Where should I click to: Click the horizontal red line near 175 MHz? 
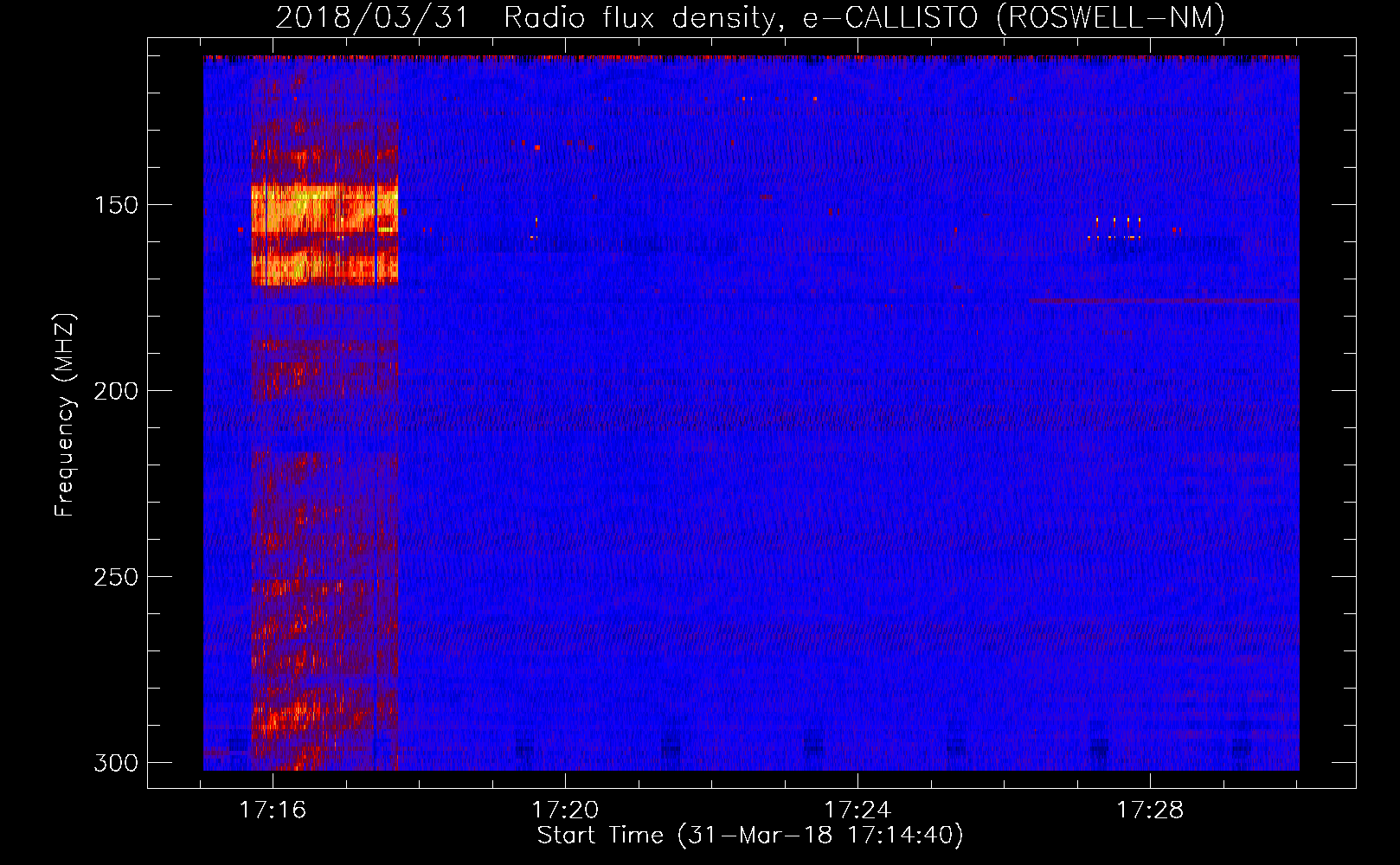(x=1164, y=301)
